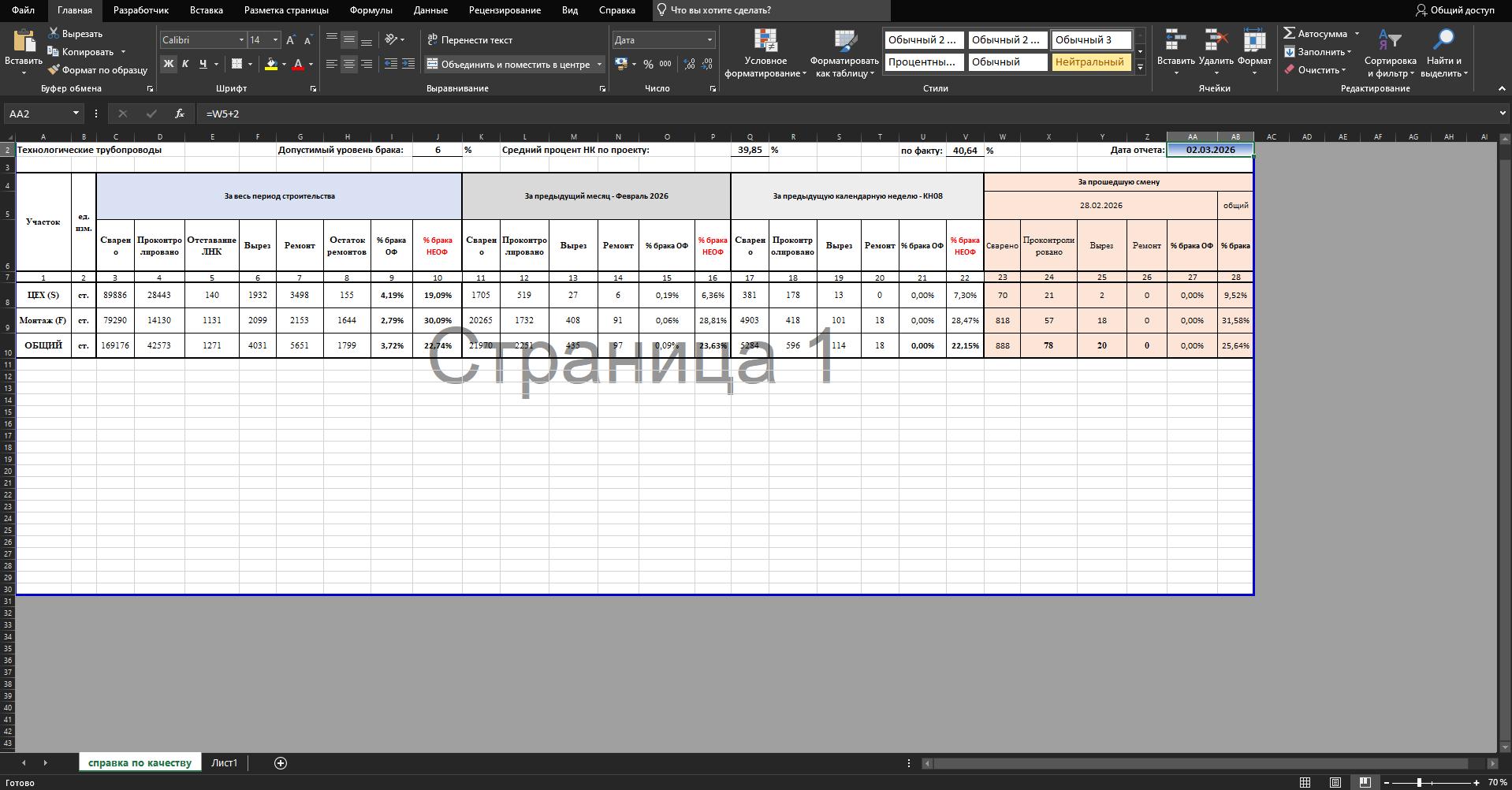Screen dimensions: 1512x790
Task: Click the Cut scissors icon
Action: click(54, 34)
